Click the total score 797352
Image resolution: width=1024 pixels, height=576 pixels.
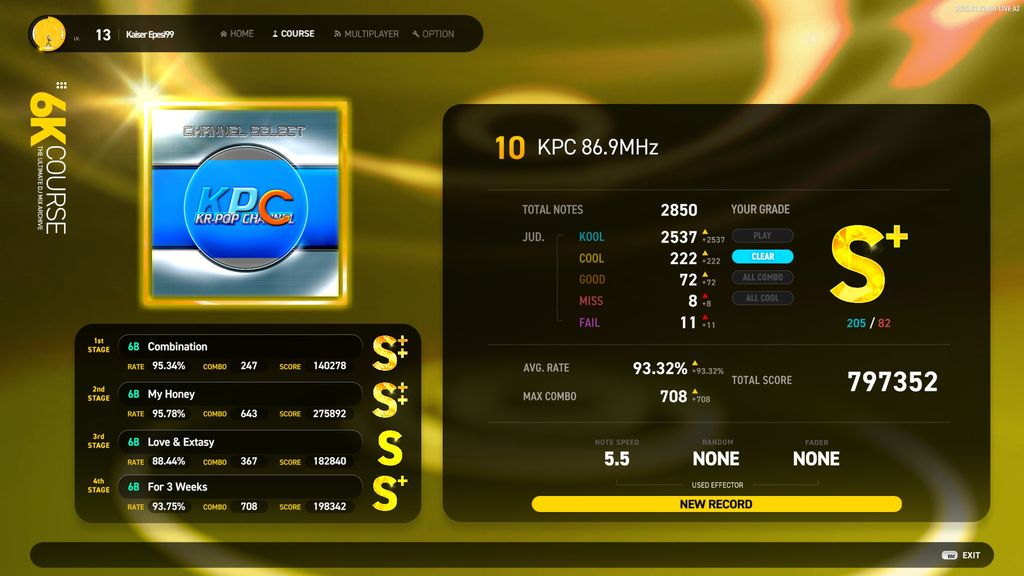tap(892, 381)
